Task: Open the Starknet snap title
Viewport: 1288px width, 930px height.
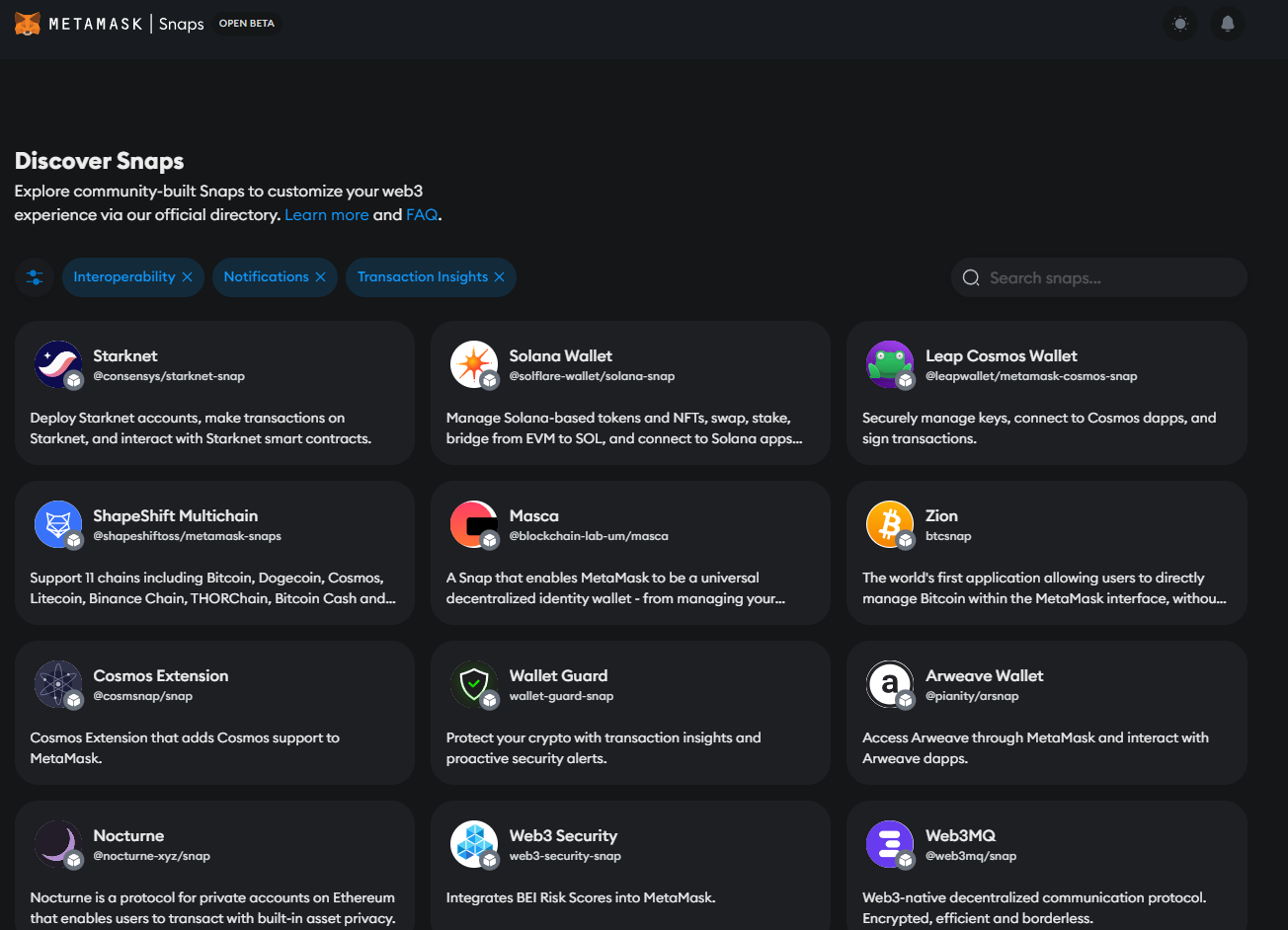Action: click(x=125, y=356)
